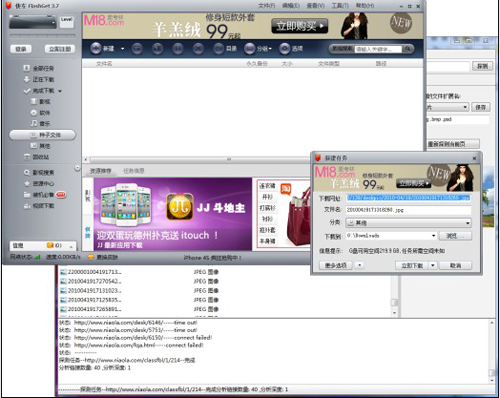Open the downloading (正在下载) sidebar item

coord(39,79)
